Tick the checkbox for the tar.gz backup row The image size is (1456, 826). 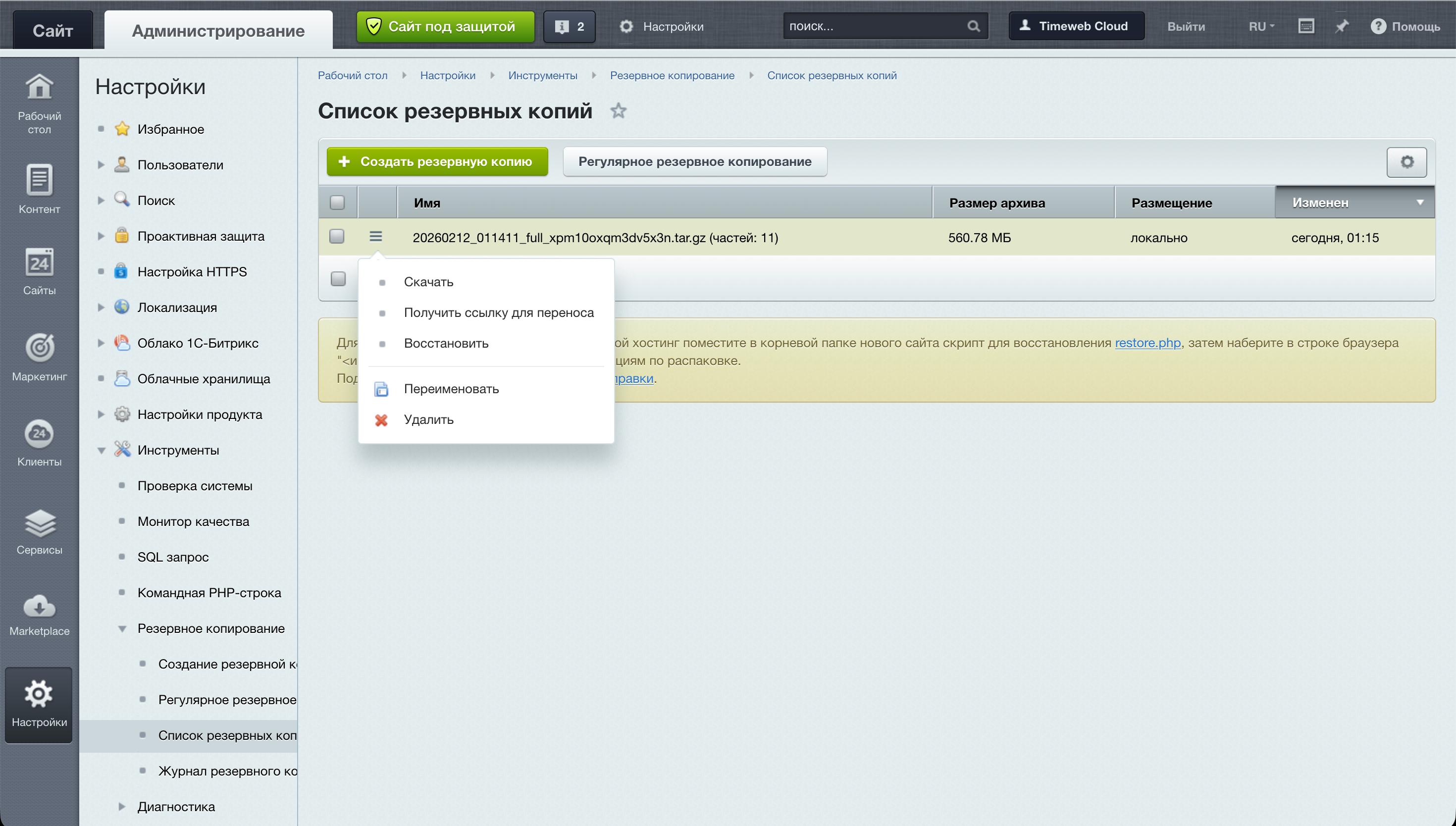pos(337,237)
